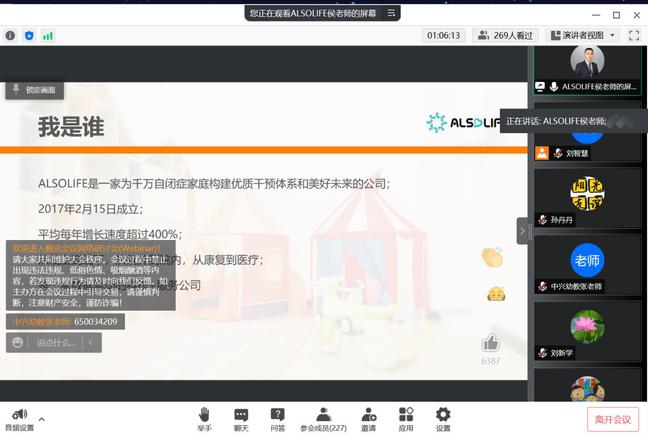The image size is (648, 437).
Task: Click the green network signal icon
Action: pyautogui.click(x=48, y=35)
